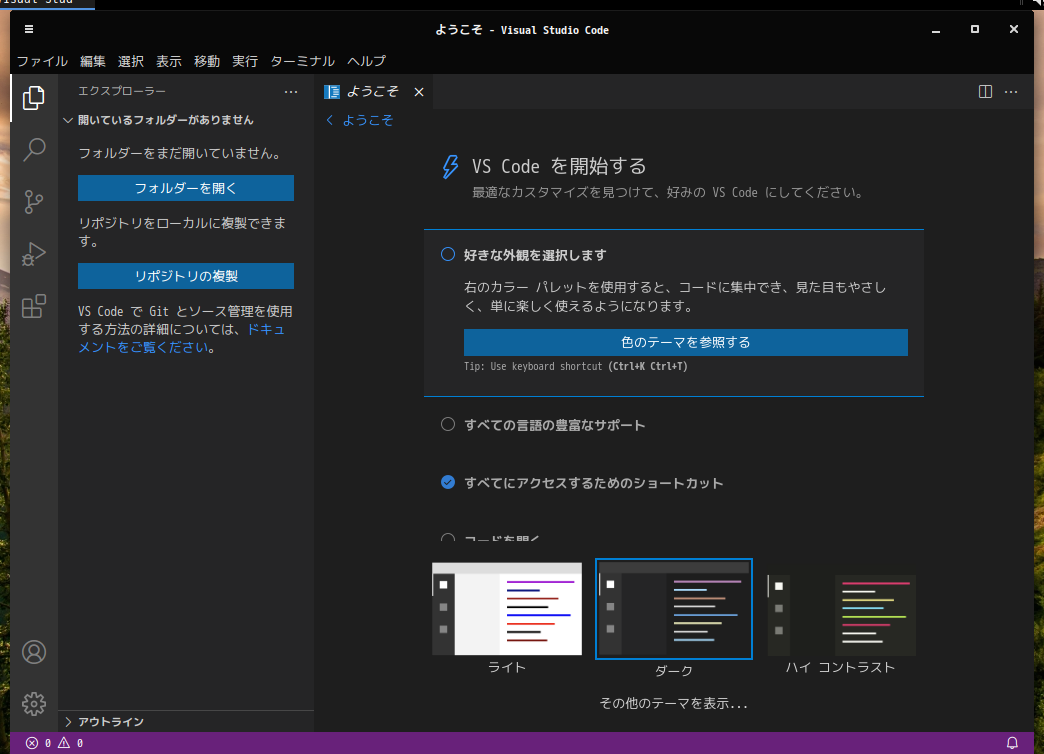Click the フォルダーを開く button

click(186, 188)
